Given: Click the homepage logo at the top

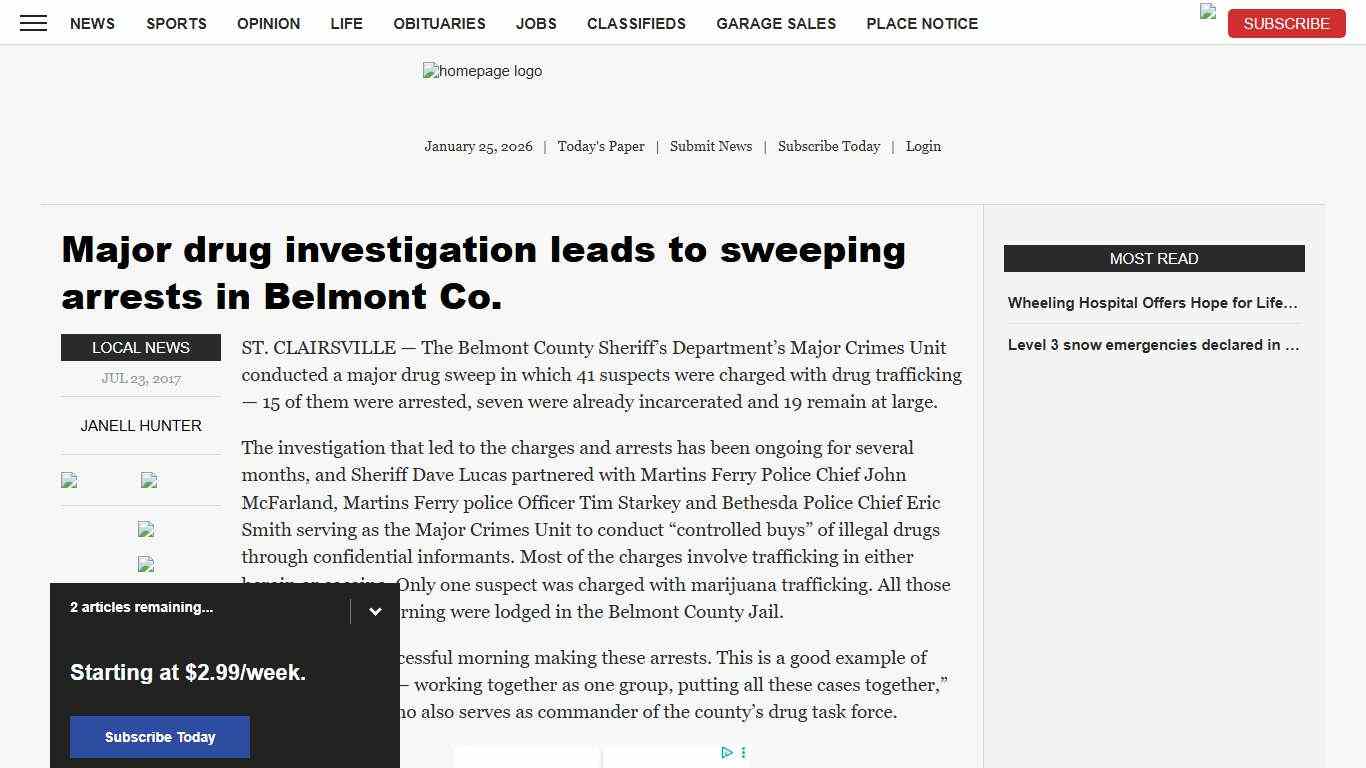Looking at the screenshot, I should tap(482, 71).
